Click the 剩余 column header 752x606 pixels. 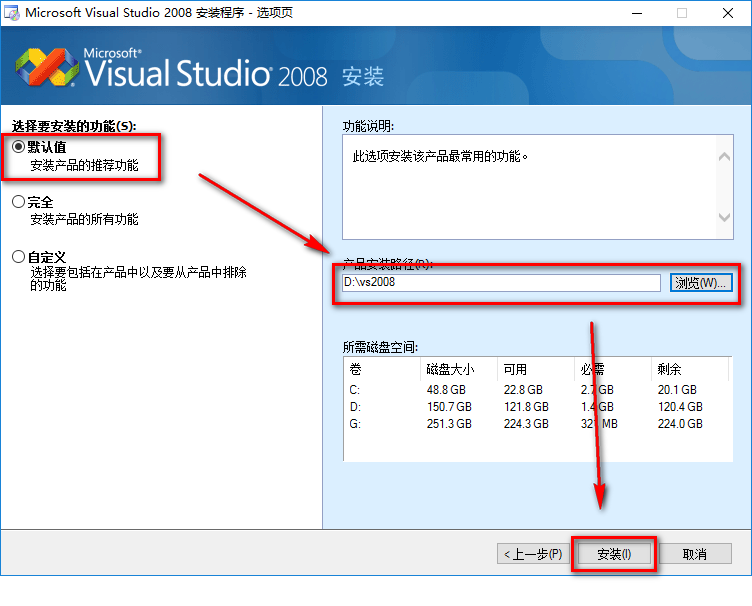690,369
